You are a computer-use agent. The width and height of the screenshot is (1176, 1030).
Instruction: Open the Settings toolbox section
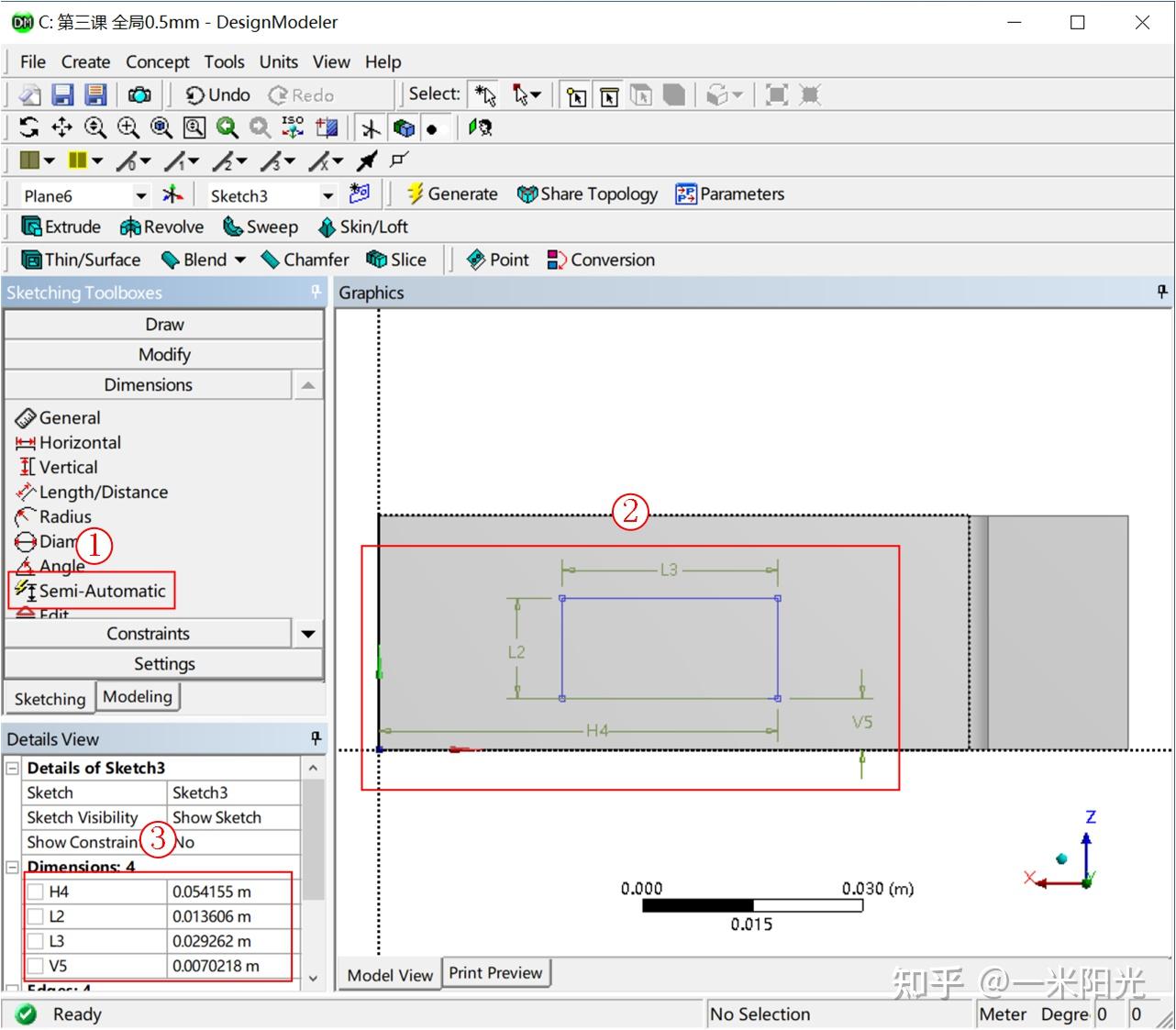click(x=164, y=663)
